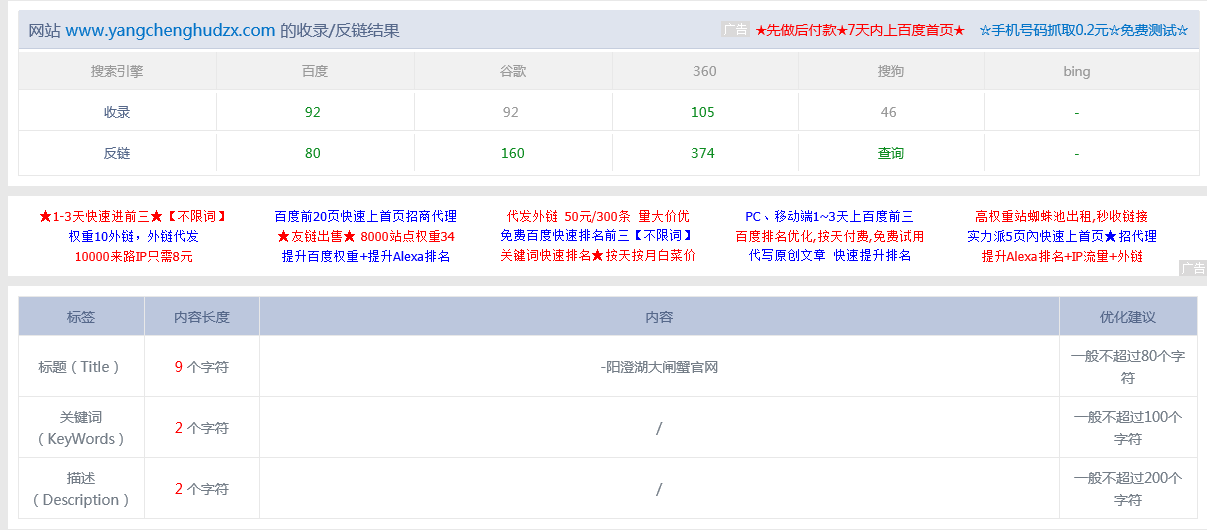The width and height of the screenshot is (1207, 530).
Task: Click Google 收录 value 92
Action: tap(511, 112)
